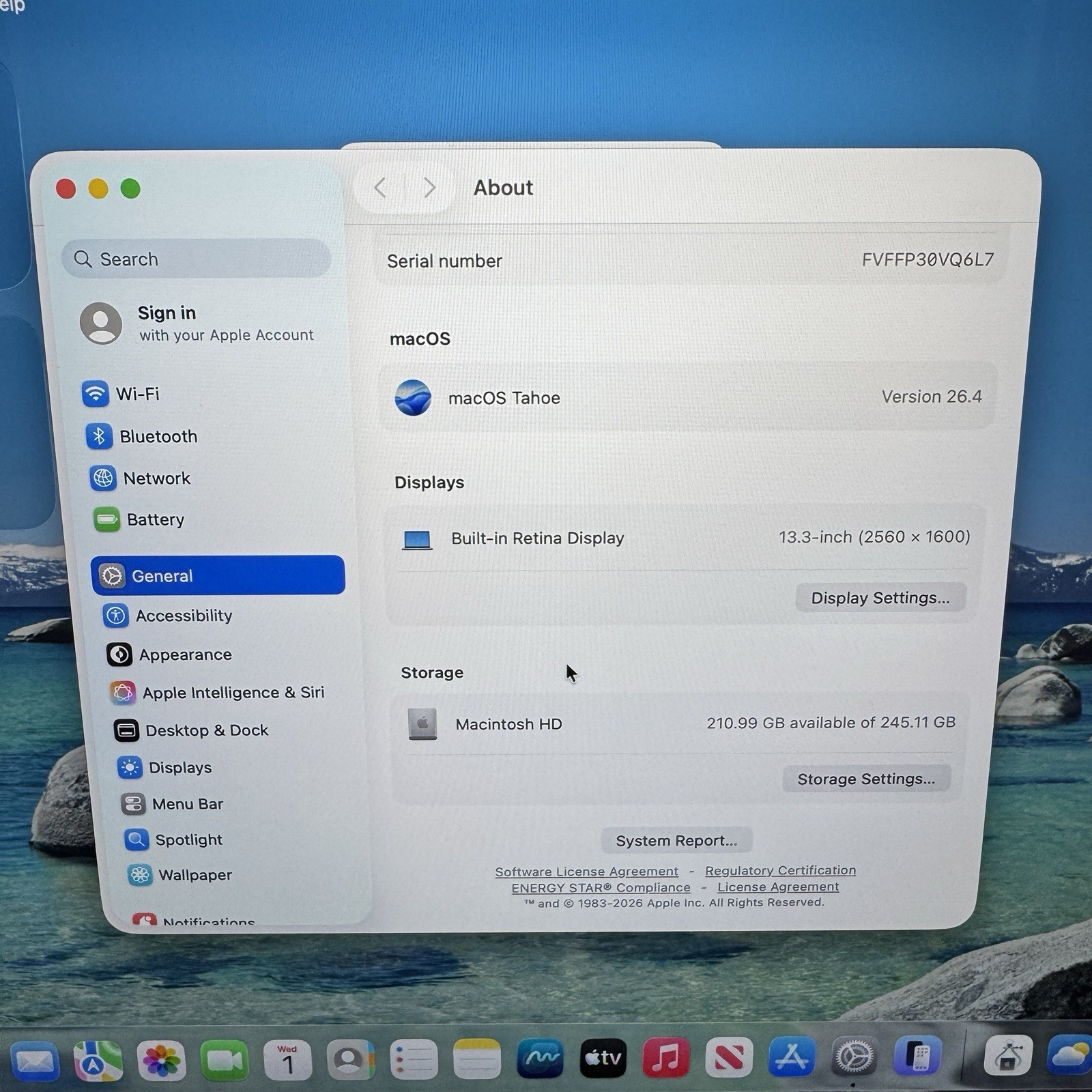Open Desktop & Dock settings
This screenshot has width=1092, height=1092.
tap(206, 730)
